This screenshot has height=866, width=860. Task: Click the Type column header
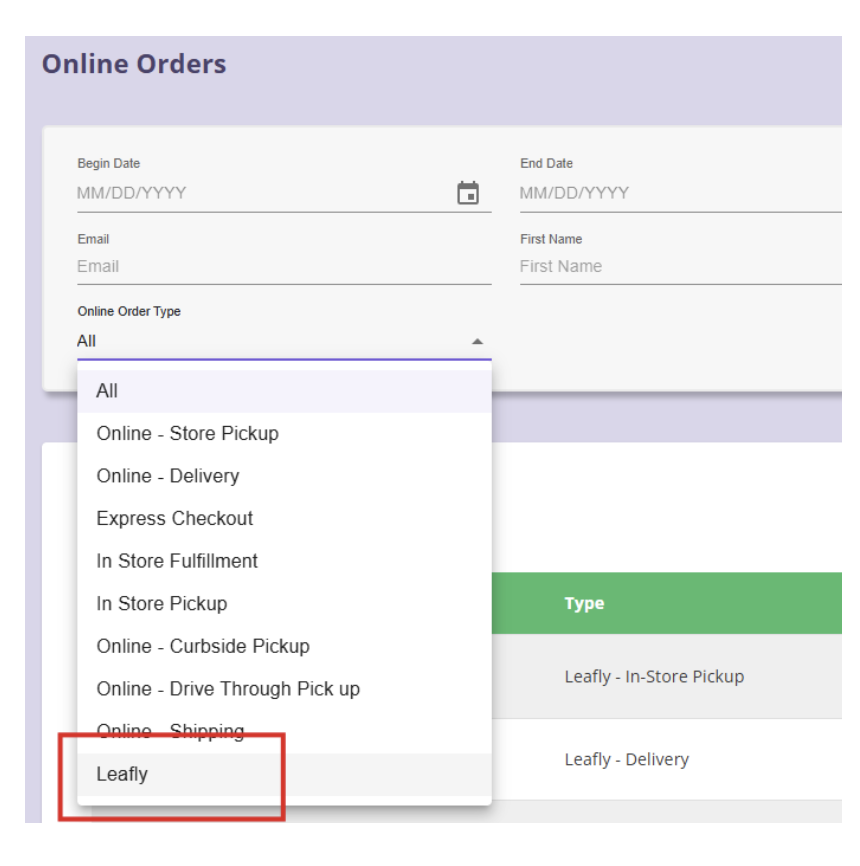click(584, 604)
